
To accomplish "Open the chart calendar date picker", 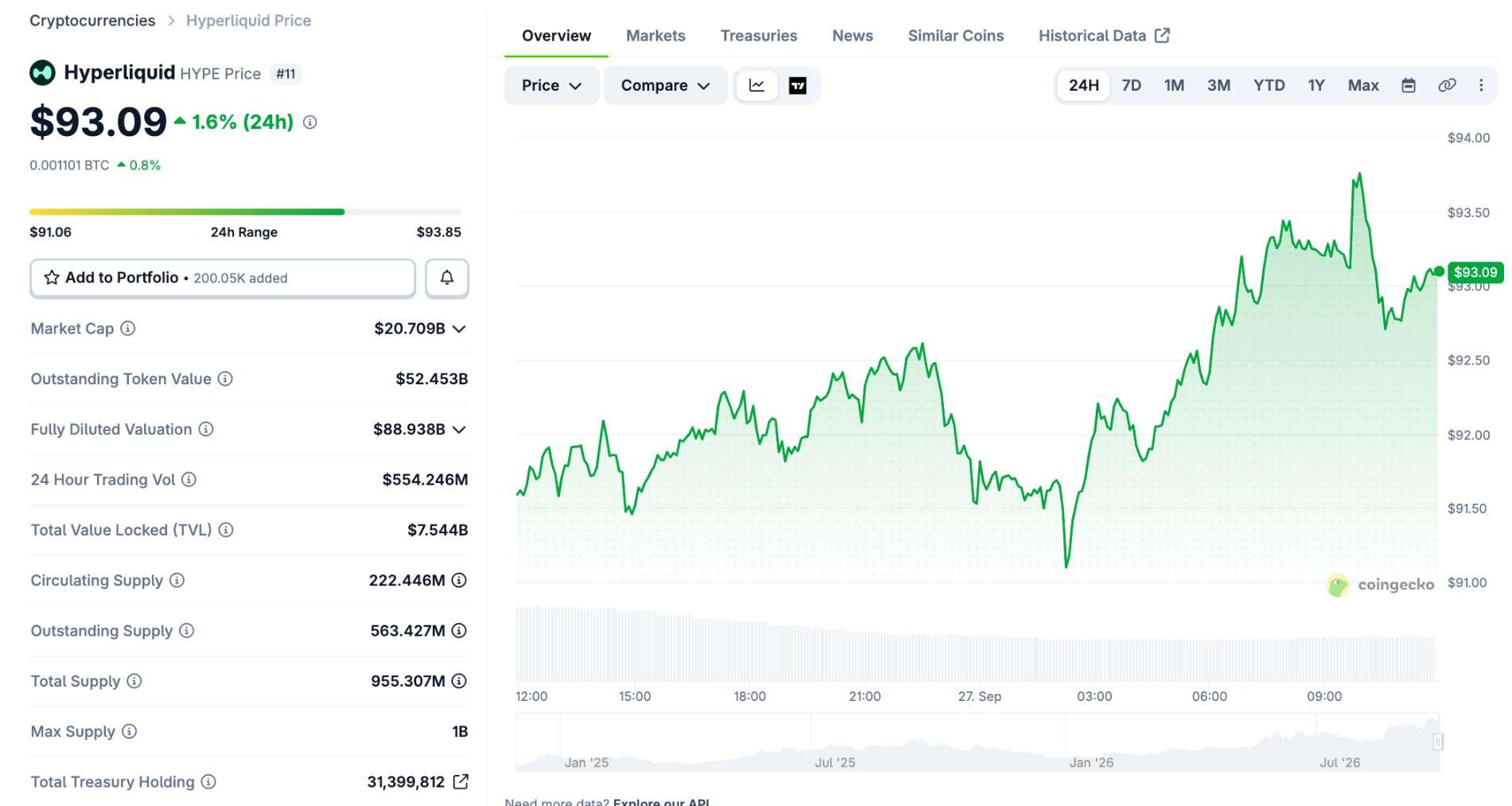I will click(1409, 86).
